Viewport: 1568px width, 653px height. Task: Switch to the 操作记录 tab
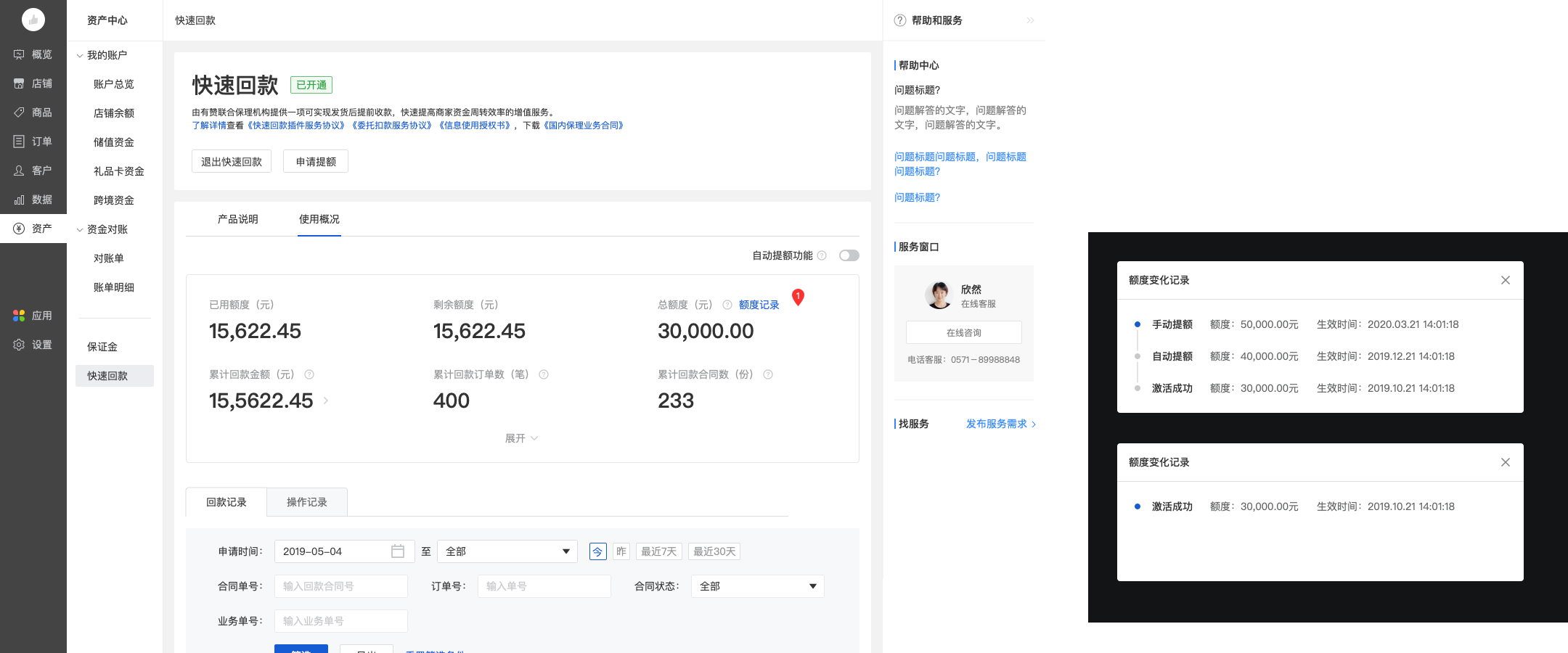[x=306, y=502]
